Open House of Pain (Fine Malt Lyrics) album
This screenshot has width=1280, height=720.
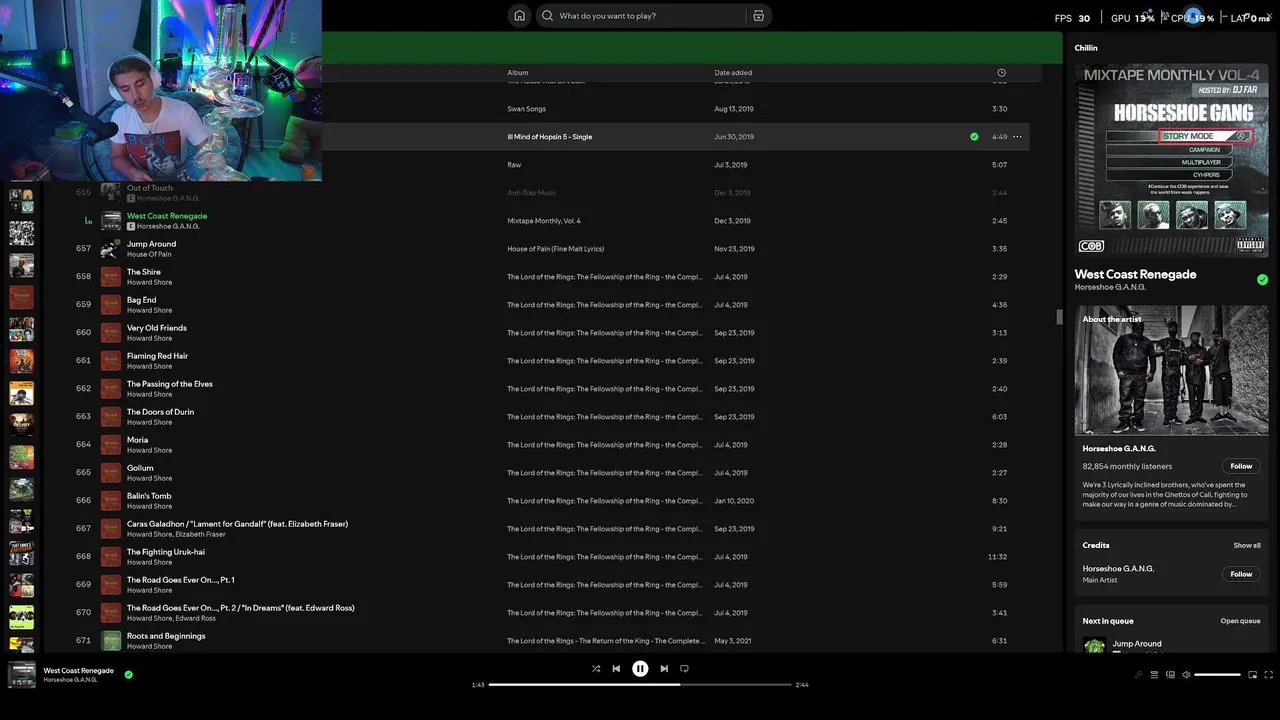tap(555, 249)
